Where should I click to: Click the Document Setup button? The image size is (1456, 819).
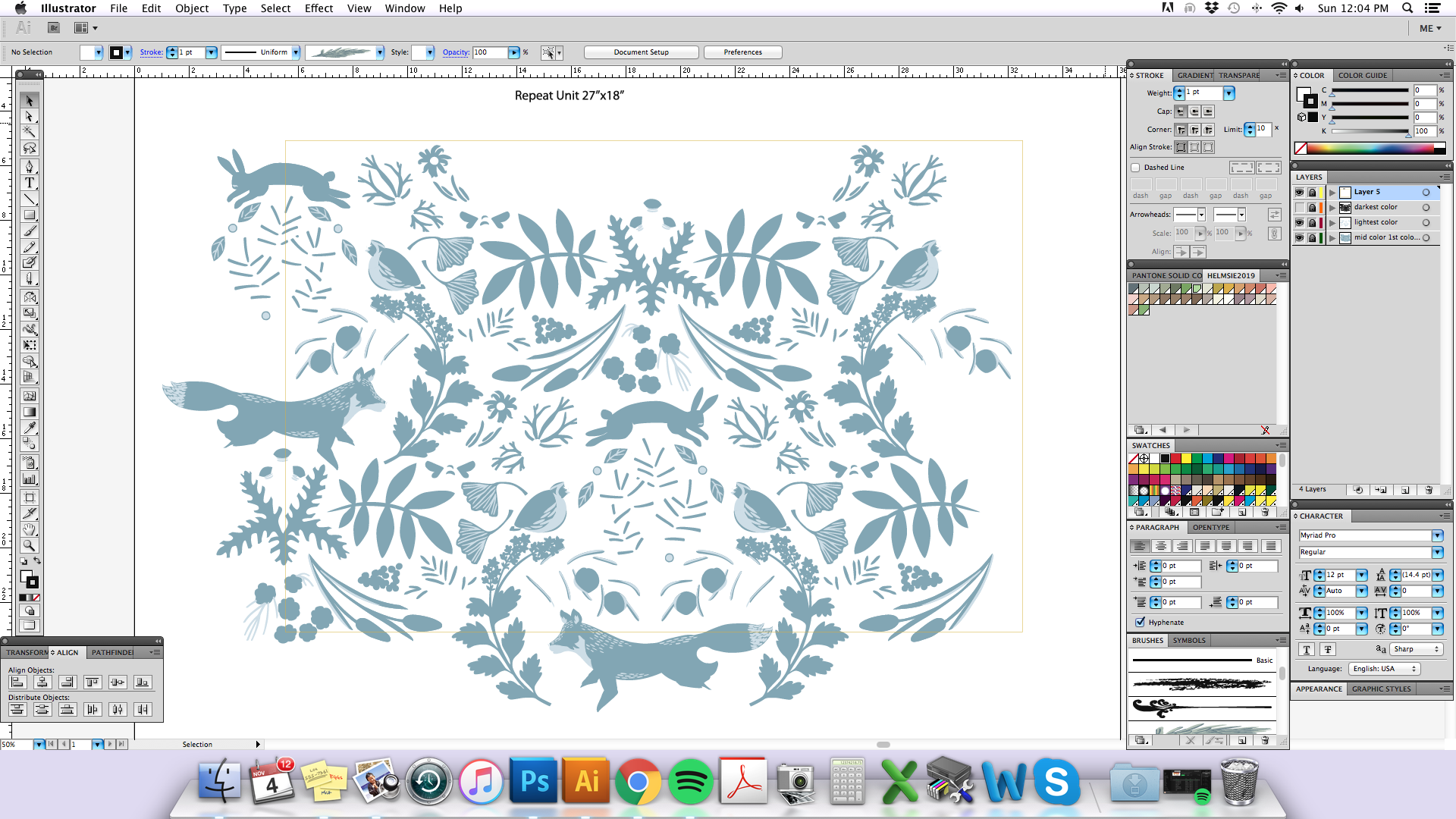pos(641,52)
